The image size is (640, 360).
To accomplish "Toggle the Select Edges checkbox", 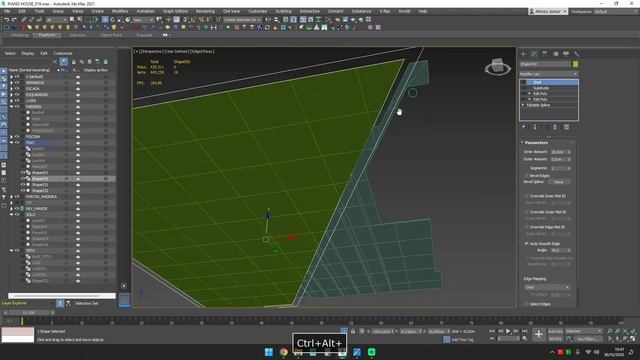I will point(527,304).
